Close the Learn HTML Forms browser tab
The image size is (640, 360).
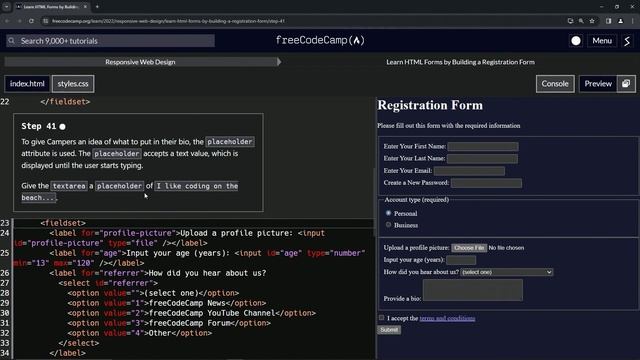click(85, 7)
